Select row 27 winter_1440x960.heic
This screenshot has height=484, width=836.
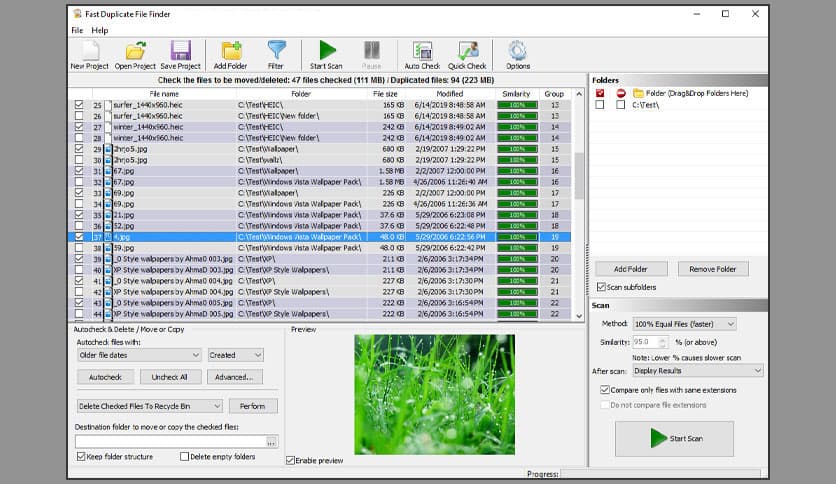tap(320, 127)
